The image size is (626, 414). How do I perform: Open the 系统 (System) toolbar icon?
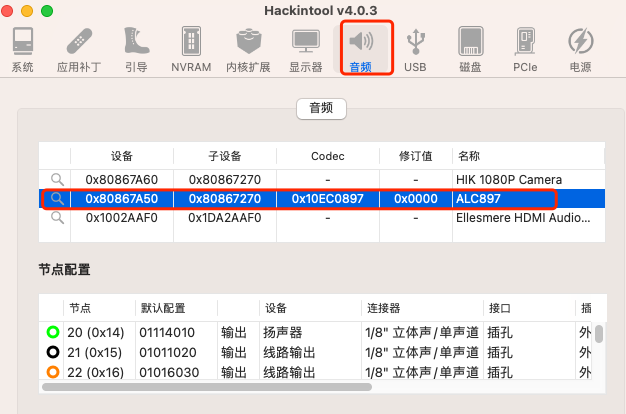pyautogui.click(x=22, y=49)
